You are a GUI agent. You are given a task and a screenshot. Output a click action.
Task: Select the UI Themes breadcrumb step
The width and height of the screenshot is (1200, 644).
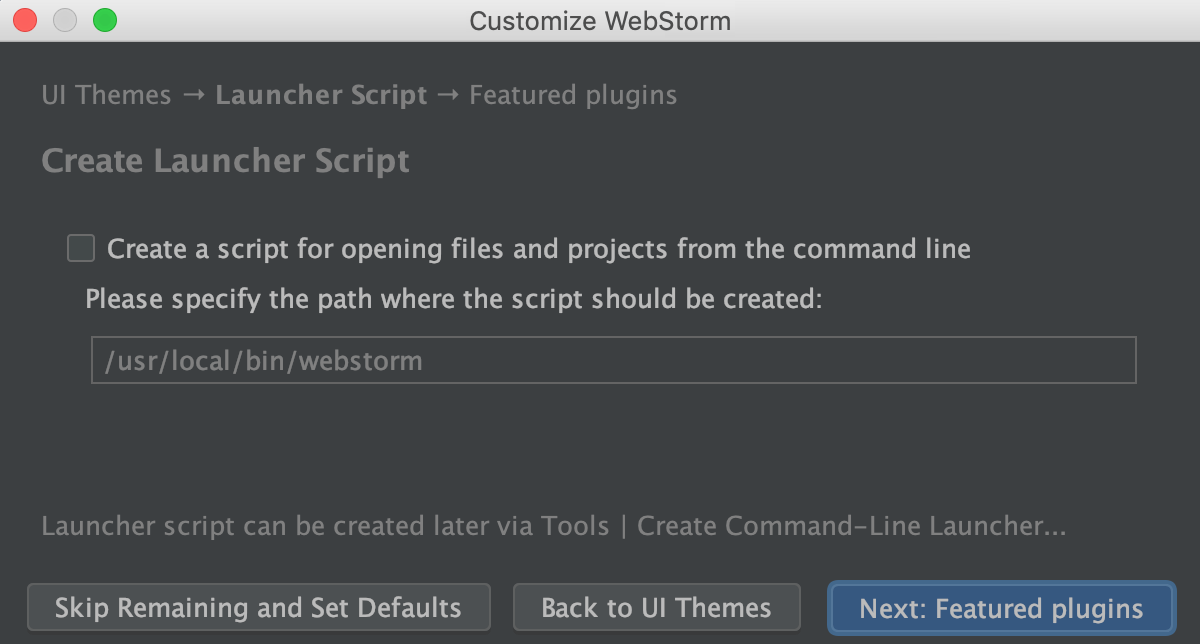[x=107, y=96]
